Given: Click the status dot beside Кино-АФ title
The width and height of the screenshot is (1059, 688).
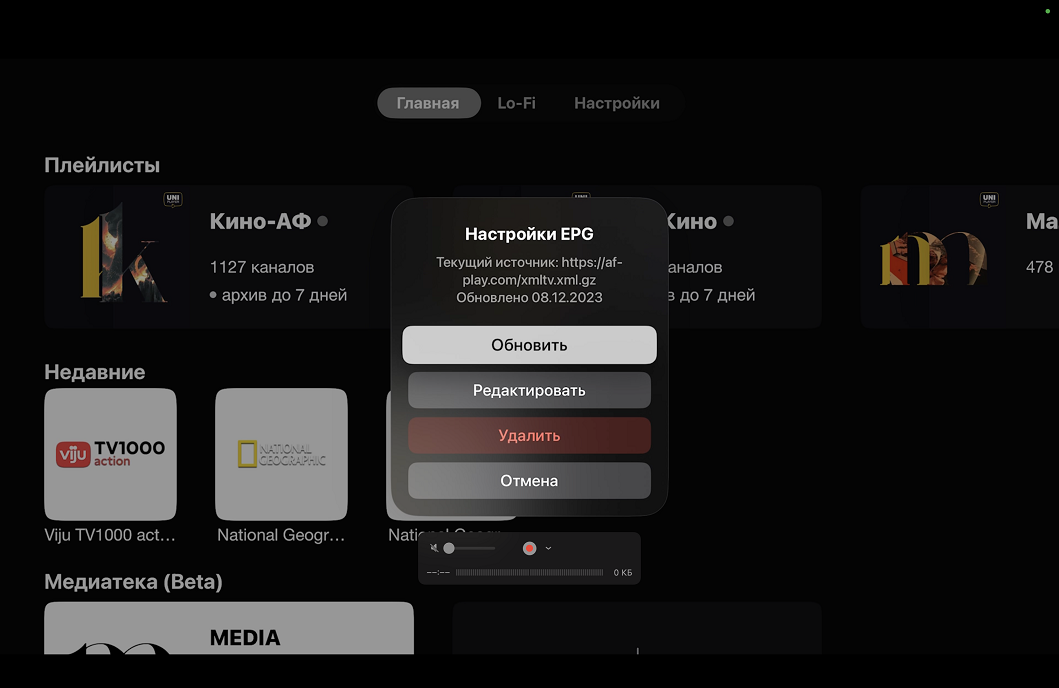Looking at the screenshot, I should click(x=322, y=221).
